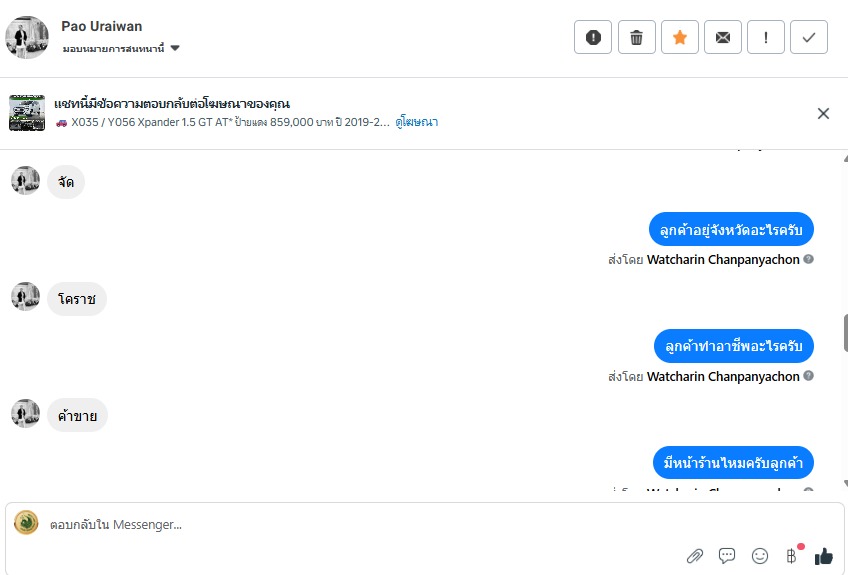Send a thumbs-up like
The width and height of the screenshot is (848, 575).
click(x=823, y=556)
